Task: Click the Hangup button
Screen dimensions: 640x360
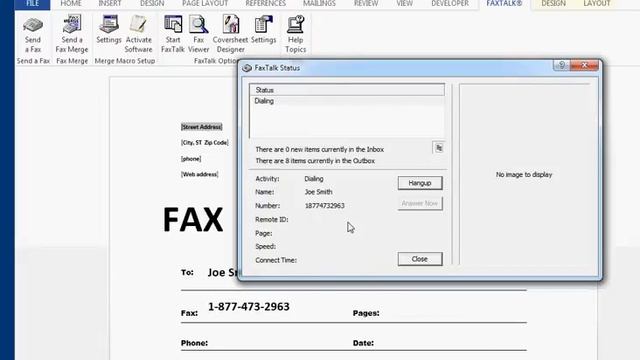Action: [420, 183]
